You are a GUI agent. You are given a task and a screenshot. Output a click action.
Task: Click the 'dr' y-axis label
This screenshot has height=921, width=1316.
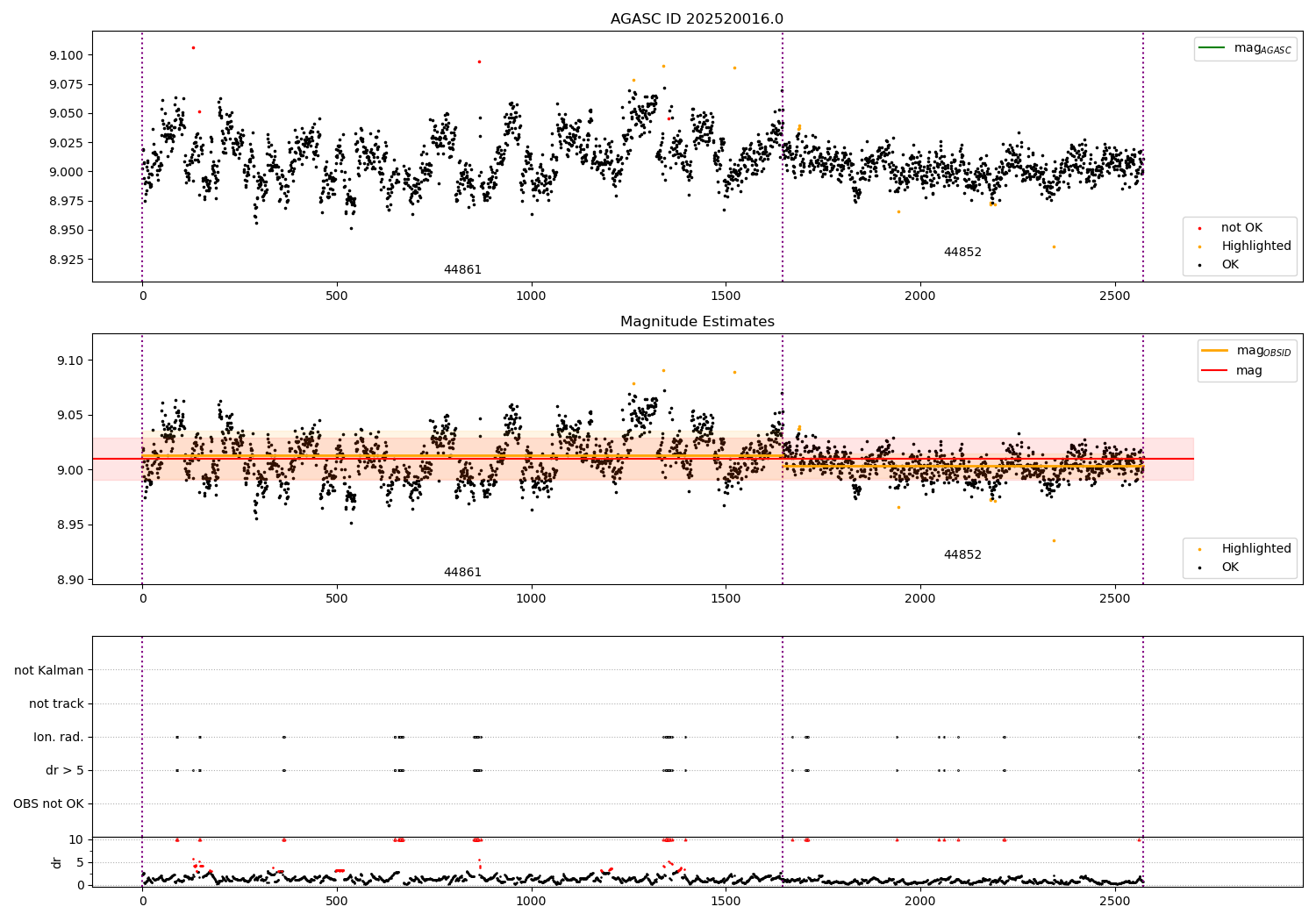click(x=57, y=862)
